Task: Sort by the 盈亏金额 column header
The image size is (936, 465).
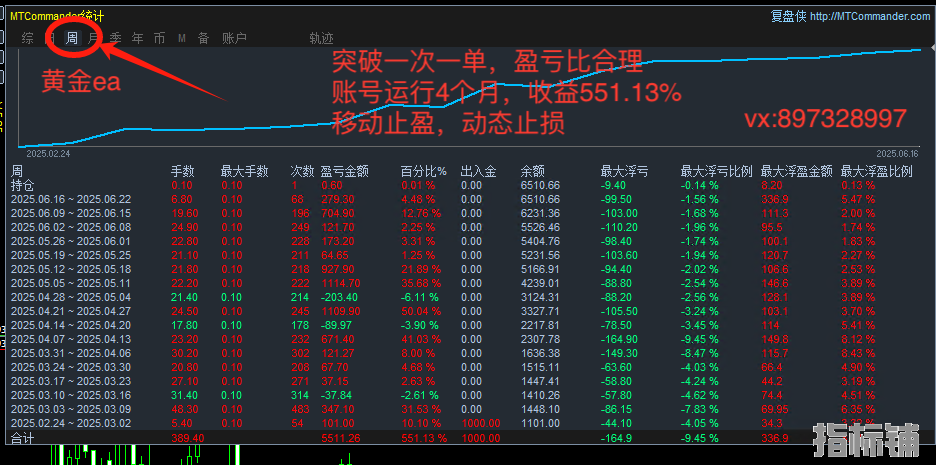Action: pos(344,171)
